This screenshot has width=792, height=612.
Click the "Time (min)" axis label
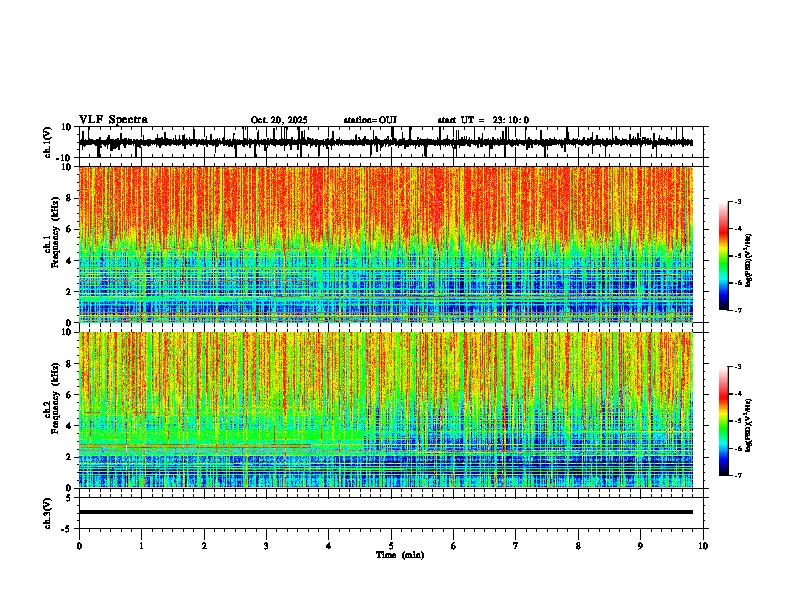coord(400,555)
